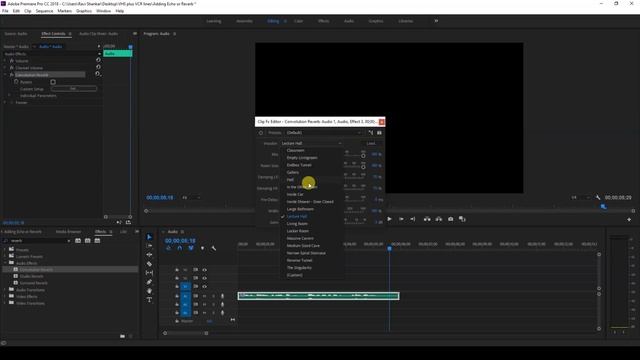Select the Slip tool
The height and width of the screenshot is (360, 640).
pos(149,273)
